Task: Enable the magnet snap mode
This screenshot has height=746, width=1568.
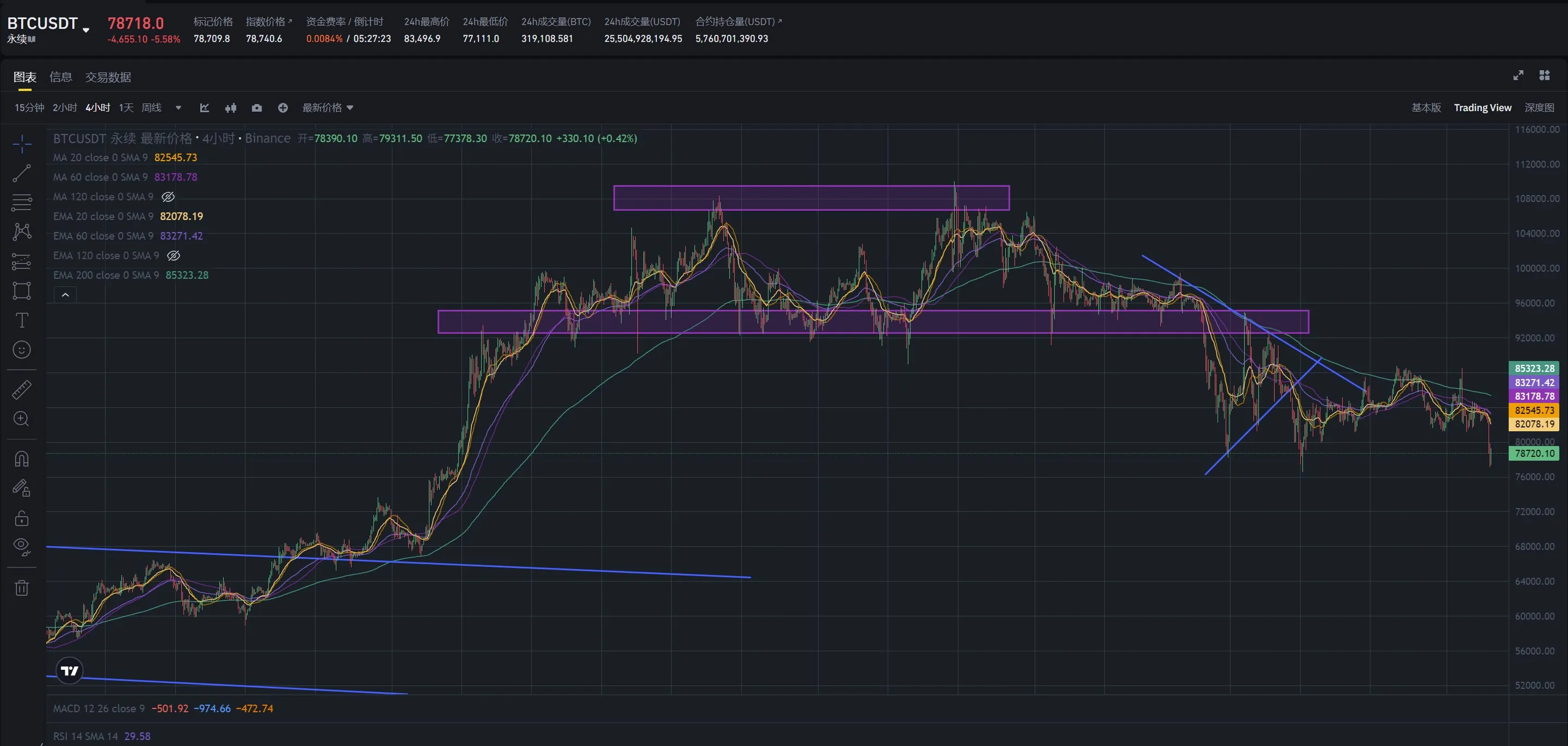Action: (x=22, y=459)
